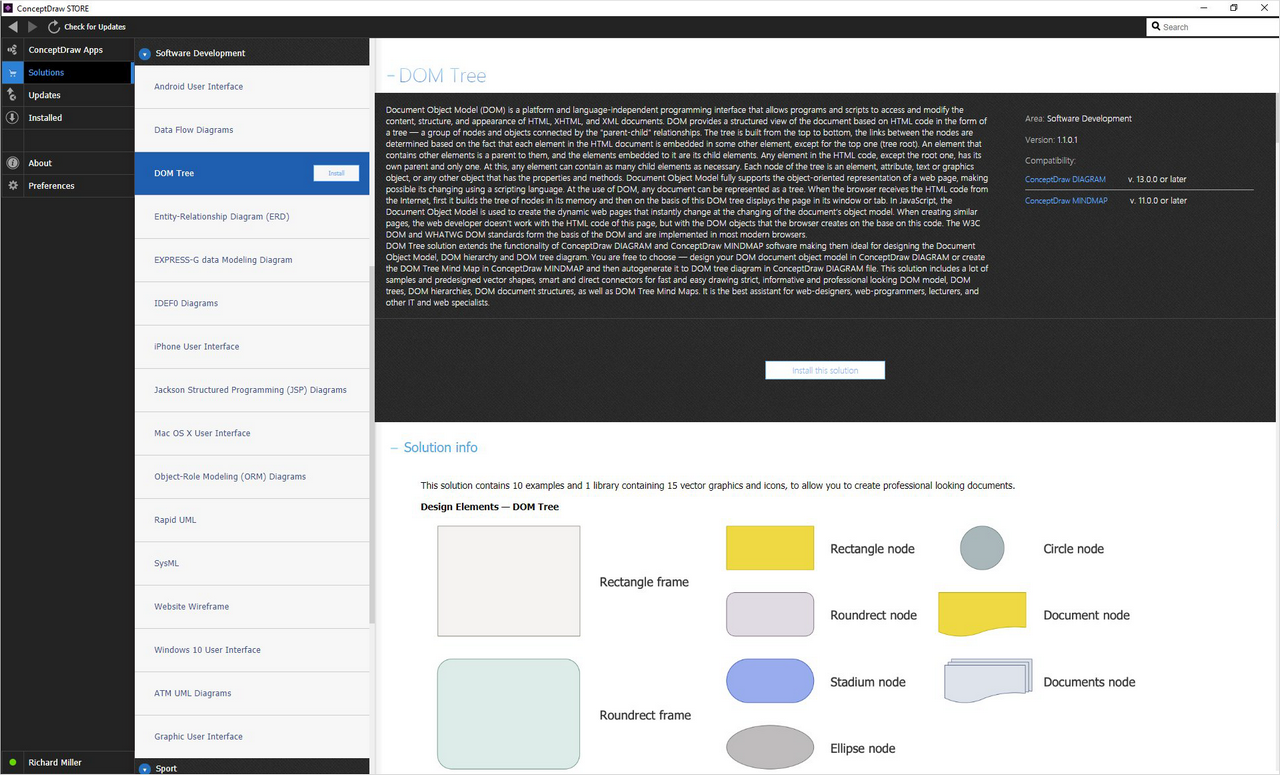Click the Richard Miller account name
Screen dimensions: 1280x775
(x=56, y=763)
